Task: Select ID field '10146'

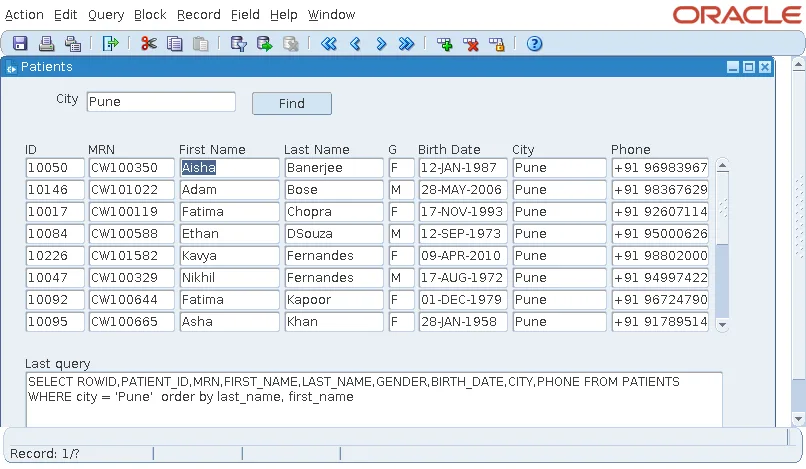Action: pos(55,190)
